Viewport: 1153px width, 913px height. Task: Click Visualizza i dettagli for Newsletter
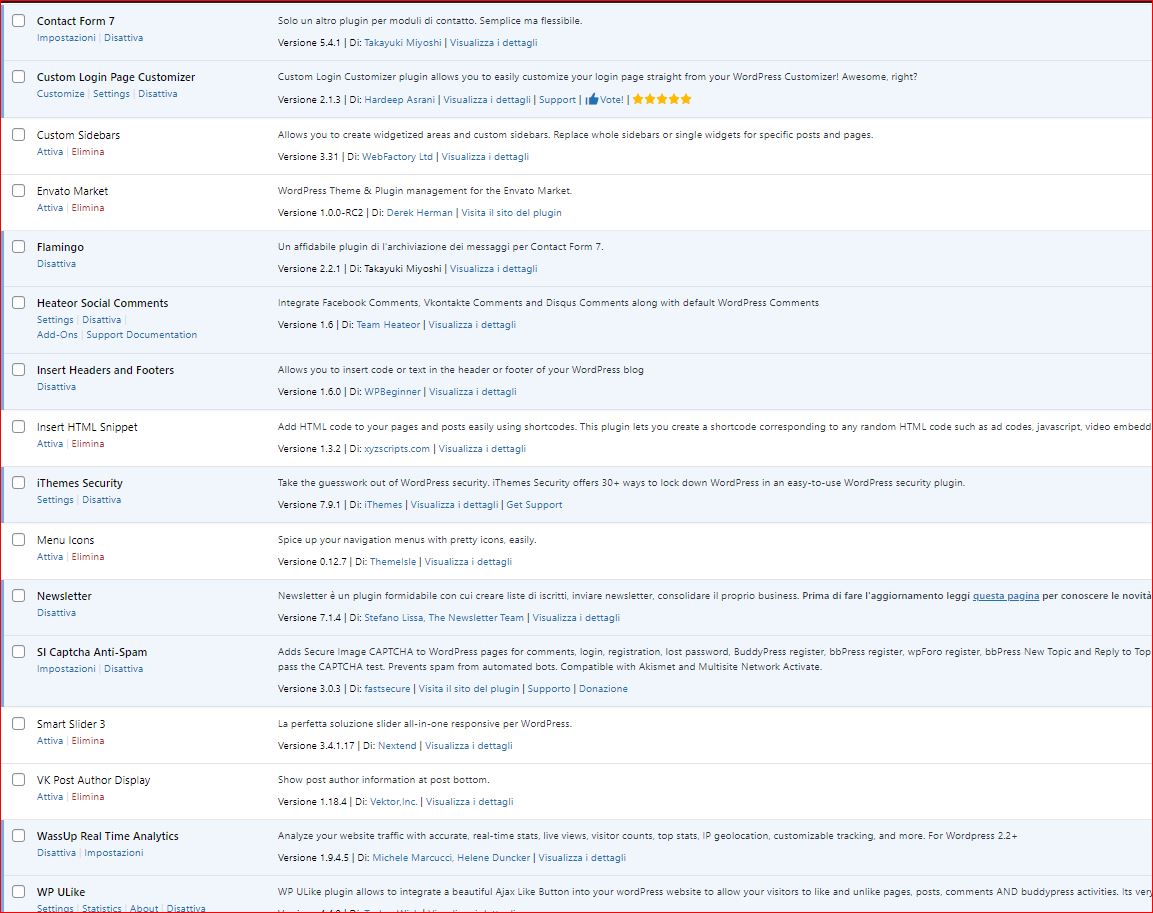coord(576,617)
